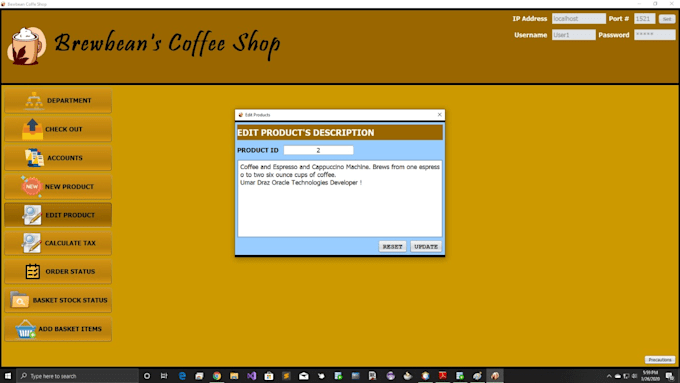
Task: Click the Department org-chart icon
Action: point(34,100)
